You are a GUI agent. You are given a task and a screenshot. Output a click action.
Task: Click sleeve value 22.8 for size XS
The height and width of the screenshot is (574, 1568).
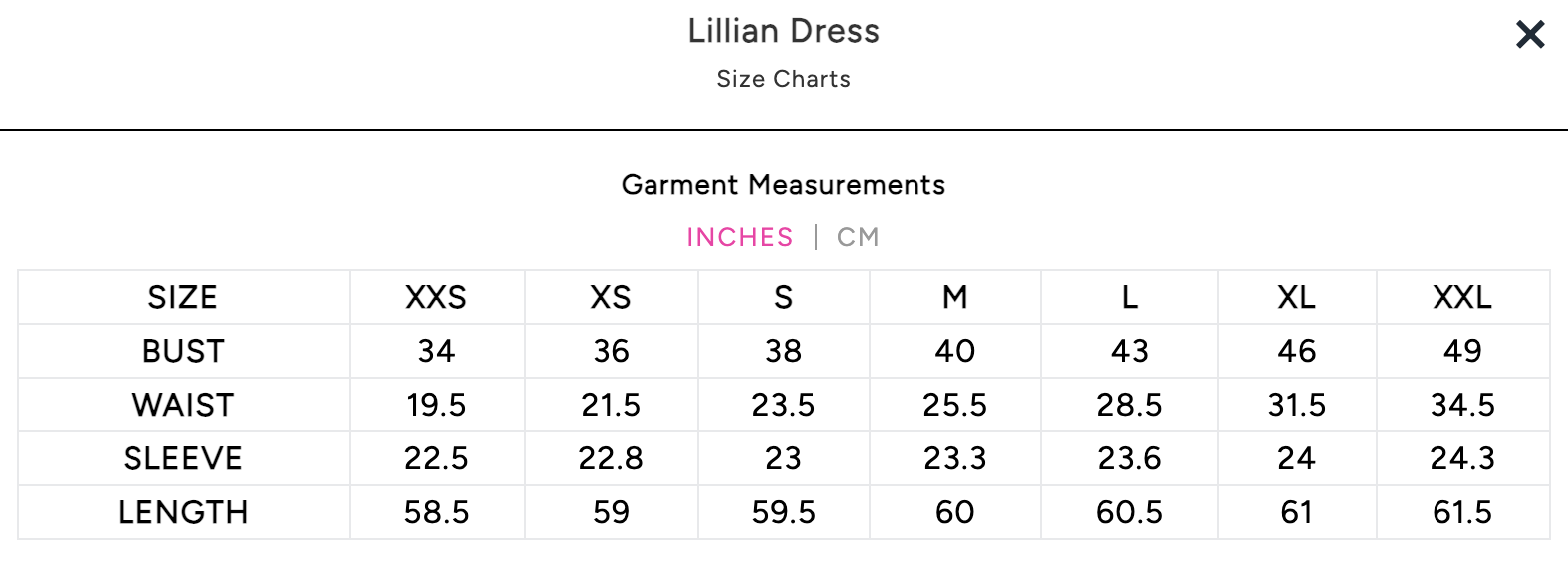click(x=611, y=458)
